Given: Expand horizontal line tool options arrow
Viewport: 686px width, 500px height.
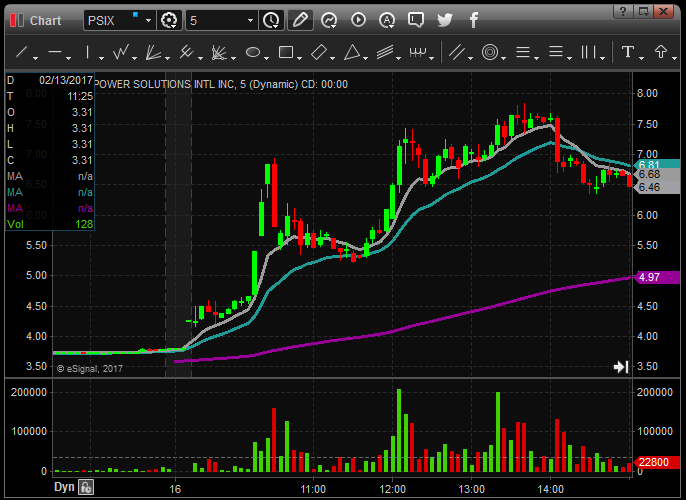Looking at the screenshot, I should 69,58.
